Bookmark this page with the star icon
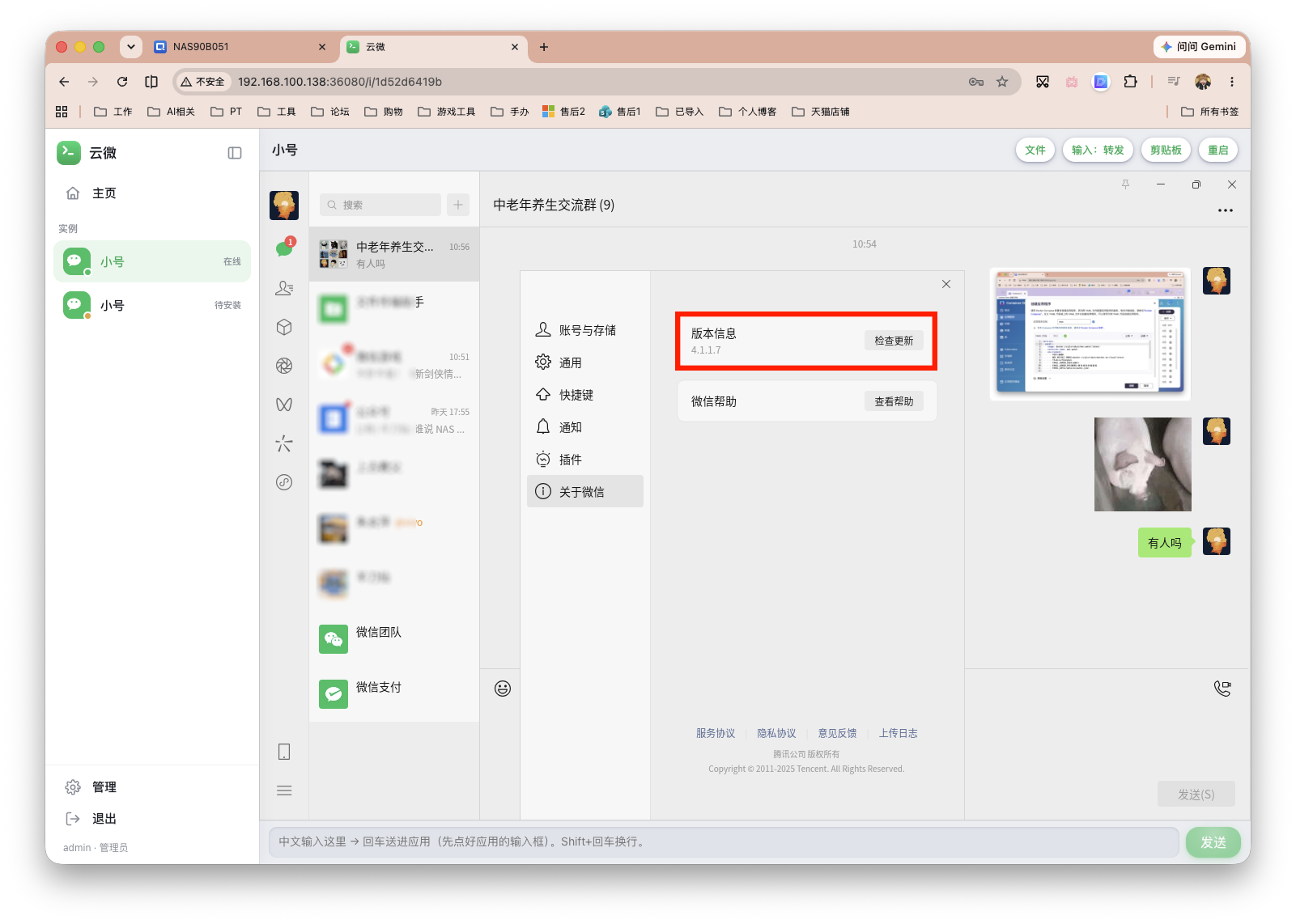Screen dimensions: 1296x924 pos(1002,82)
